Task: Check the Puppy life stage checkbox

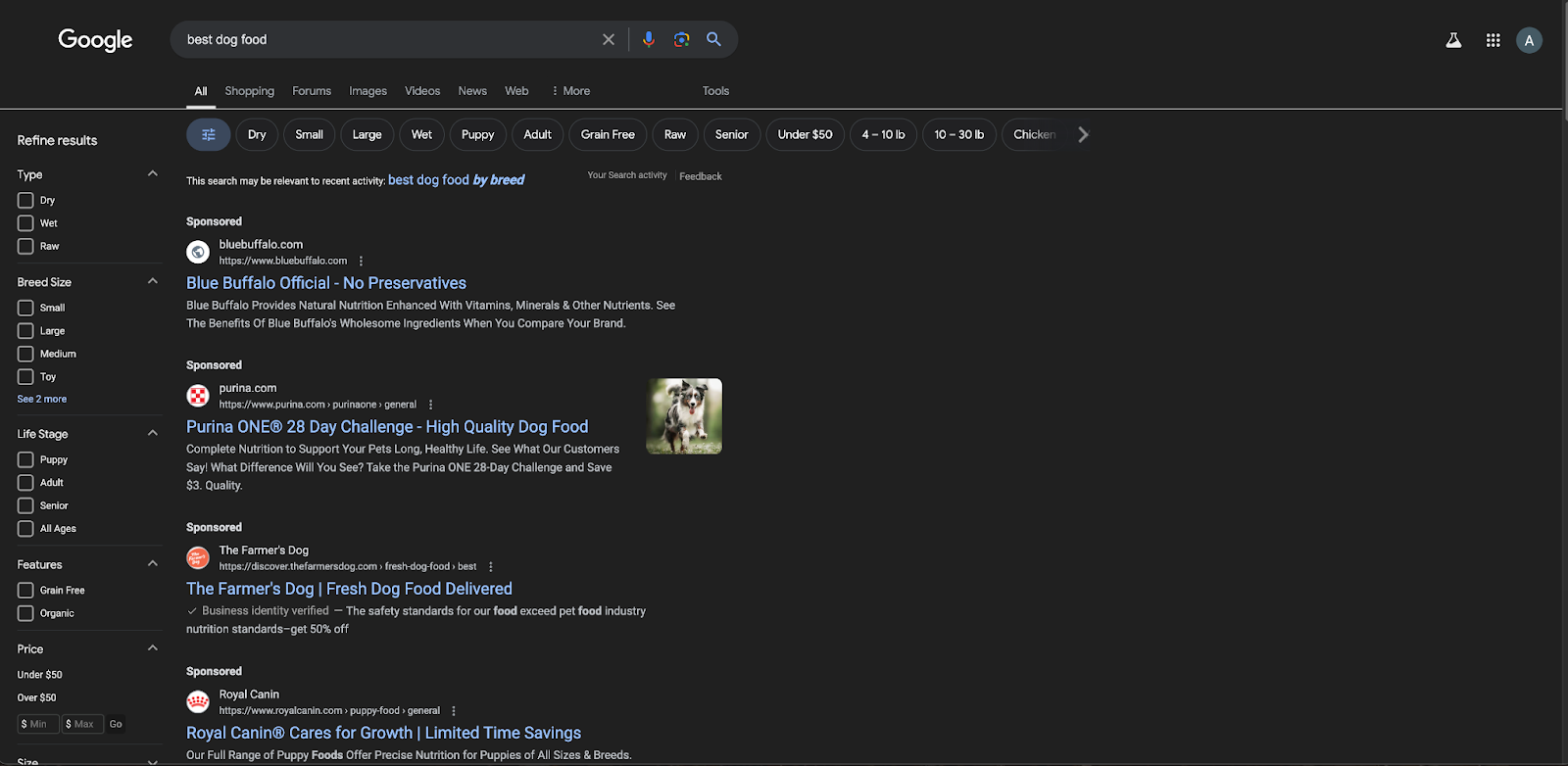Action: 25,459
